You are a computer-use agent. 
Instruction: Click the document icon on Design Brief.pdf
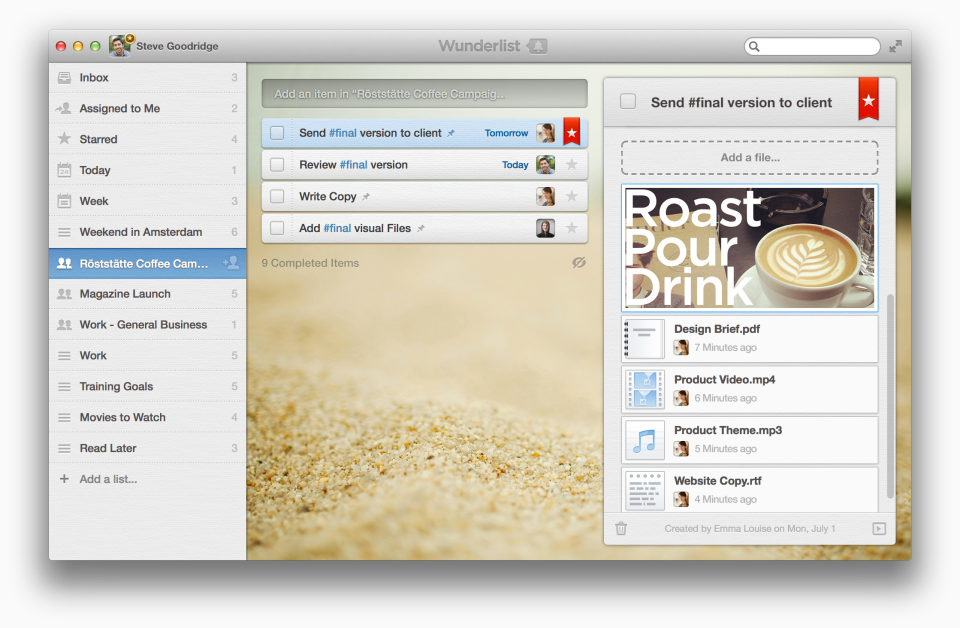(645, 338)
